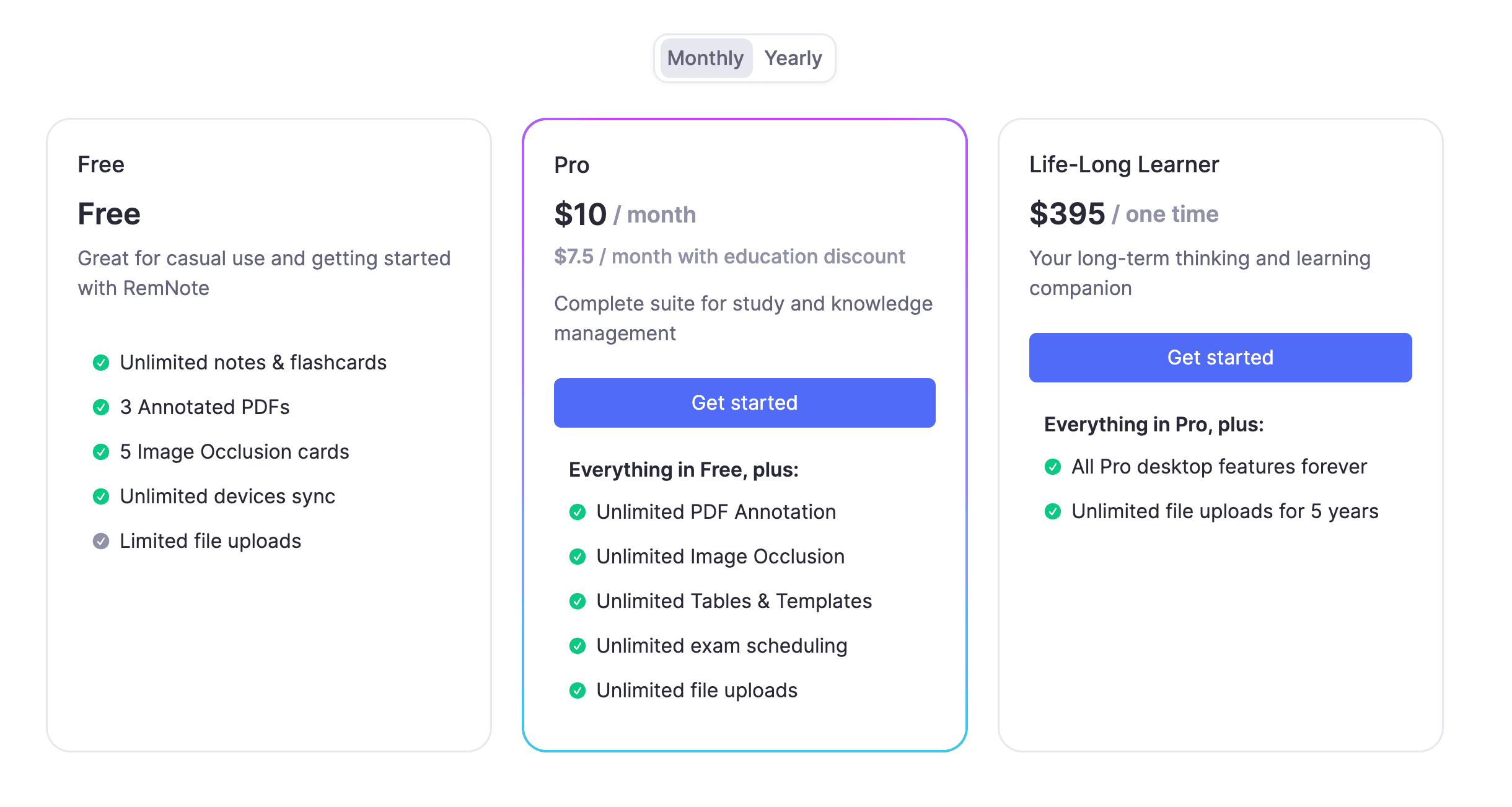Click the check icon beside 5 Image Occlusion cards

coord(102,452)
